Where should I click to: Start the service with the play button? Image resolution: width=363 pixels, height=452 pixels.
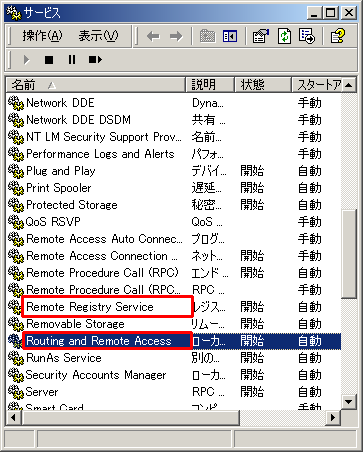pyautogui.click(x=26, y=60)
